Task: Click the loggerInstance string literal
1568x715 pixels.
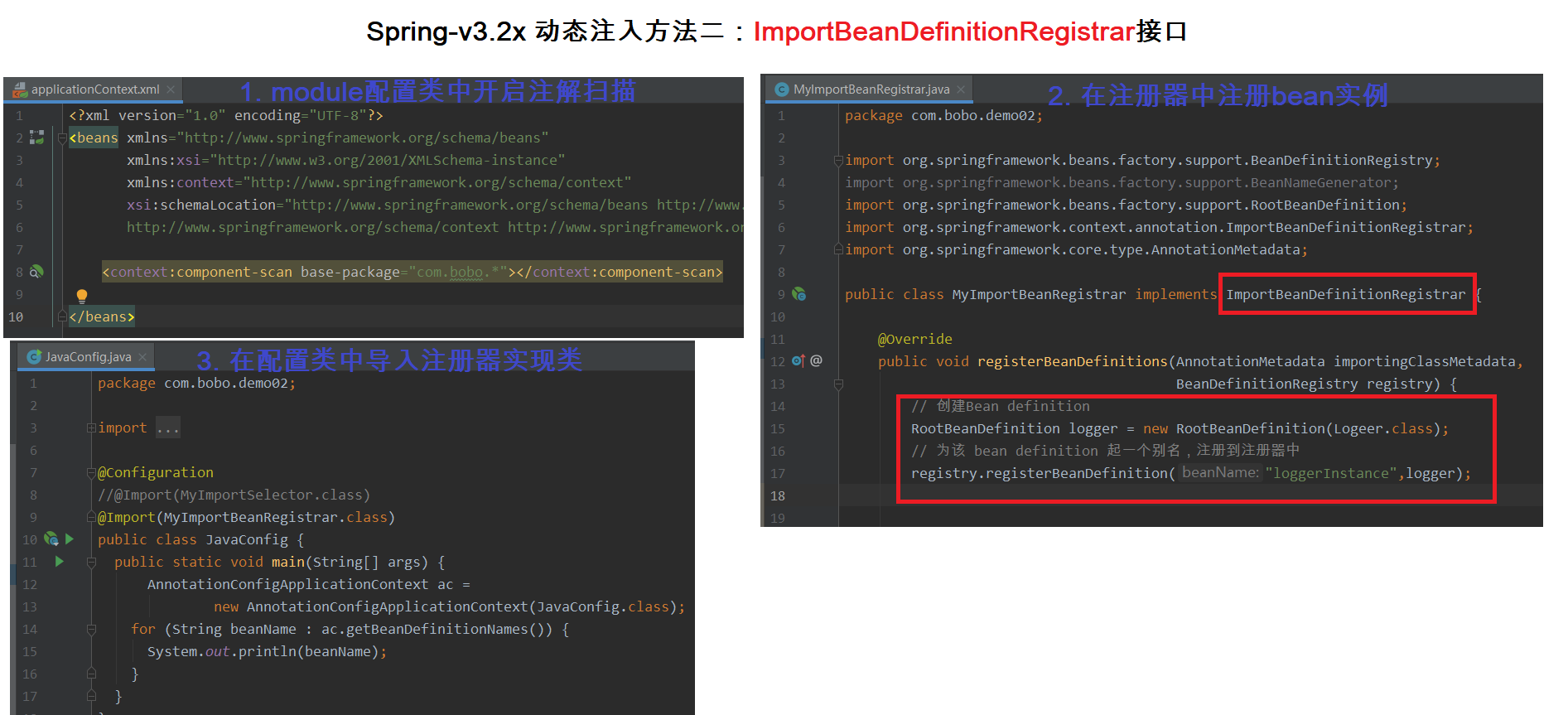Action: [x=1332, y=473]
